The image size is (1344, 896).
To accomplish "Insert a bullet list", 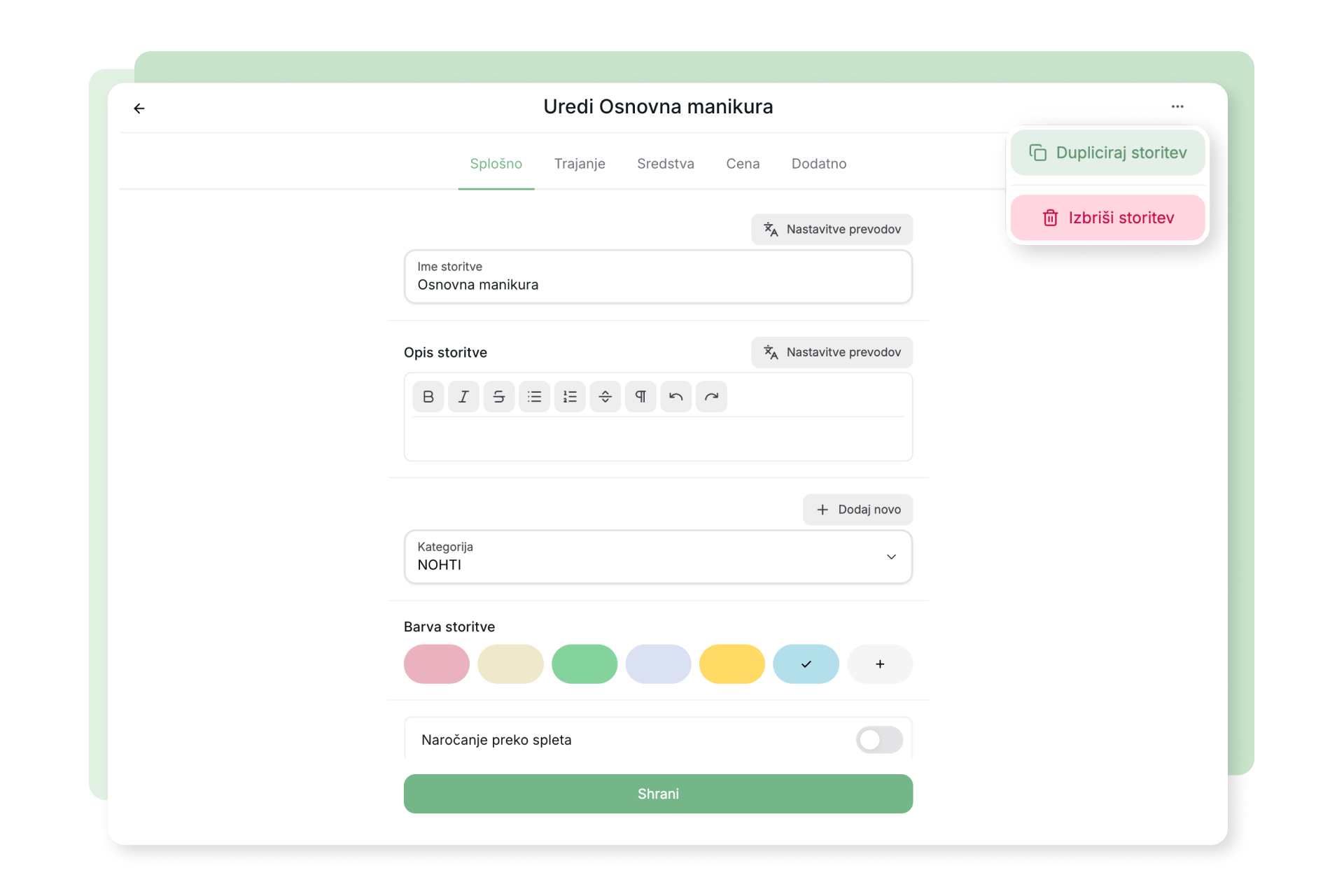I will tap(534, 397).
